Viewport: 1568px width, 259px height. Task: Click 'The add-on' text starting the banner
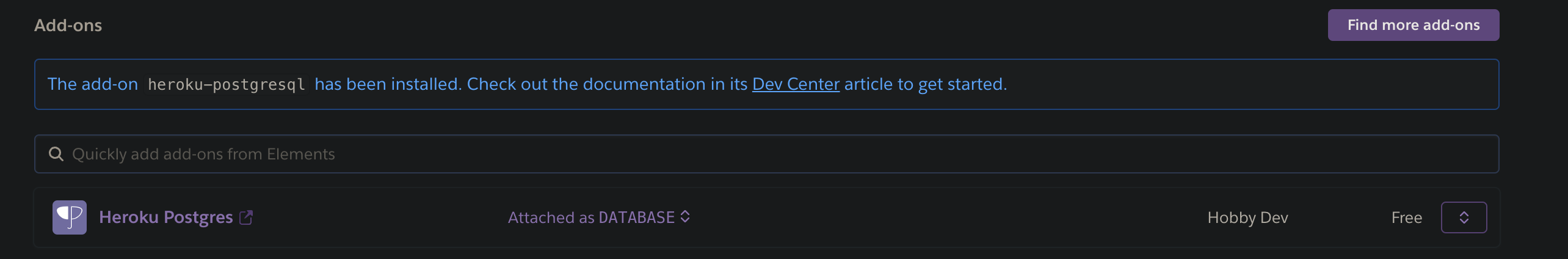93,84
